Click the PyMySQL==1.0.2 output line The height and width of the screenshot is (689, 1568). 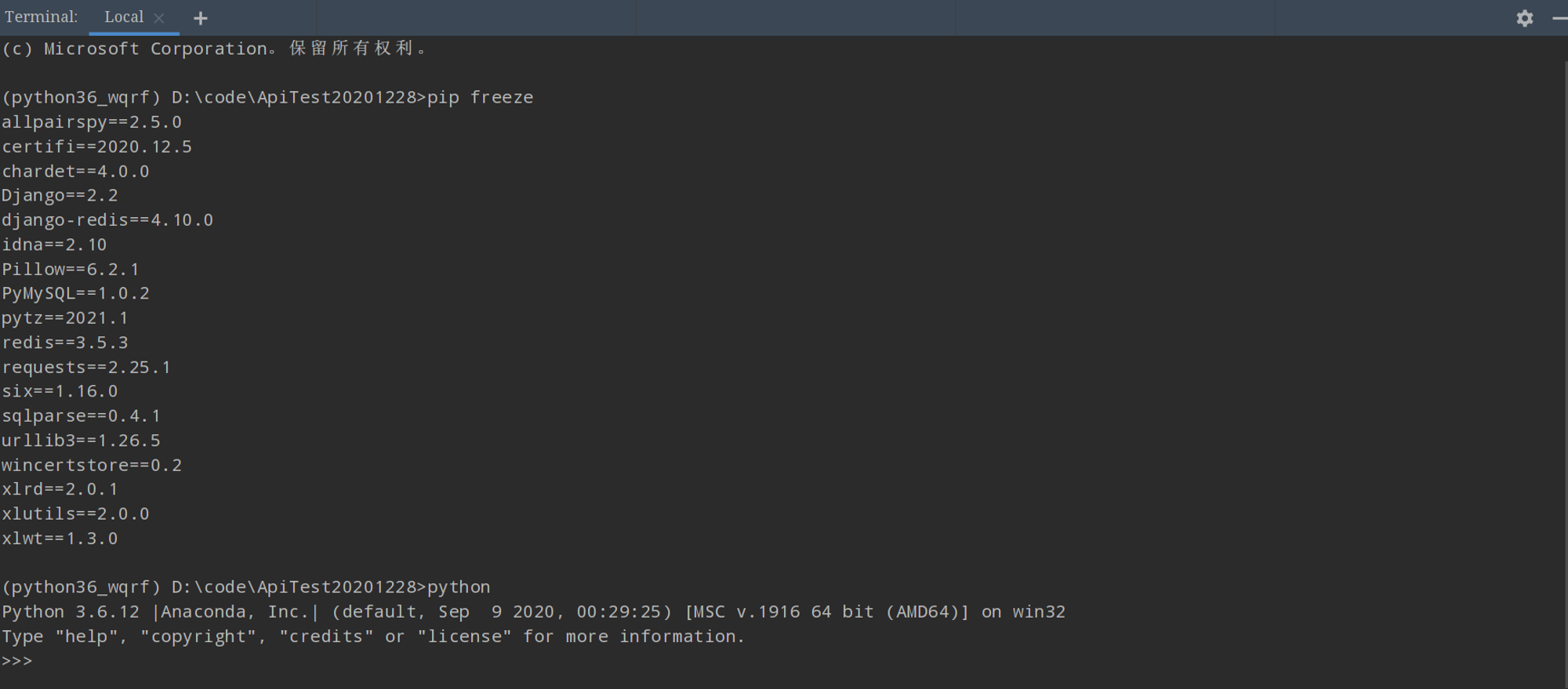(x=75, y=293)
